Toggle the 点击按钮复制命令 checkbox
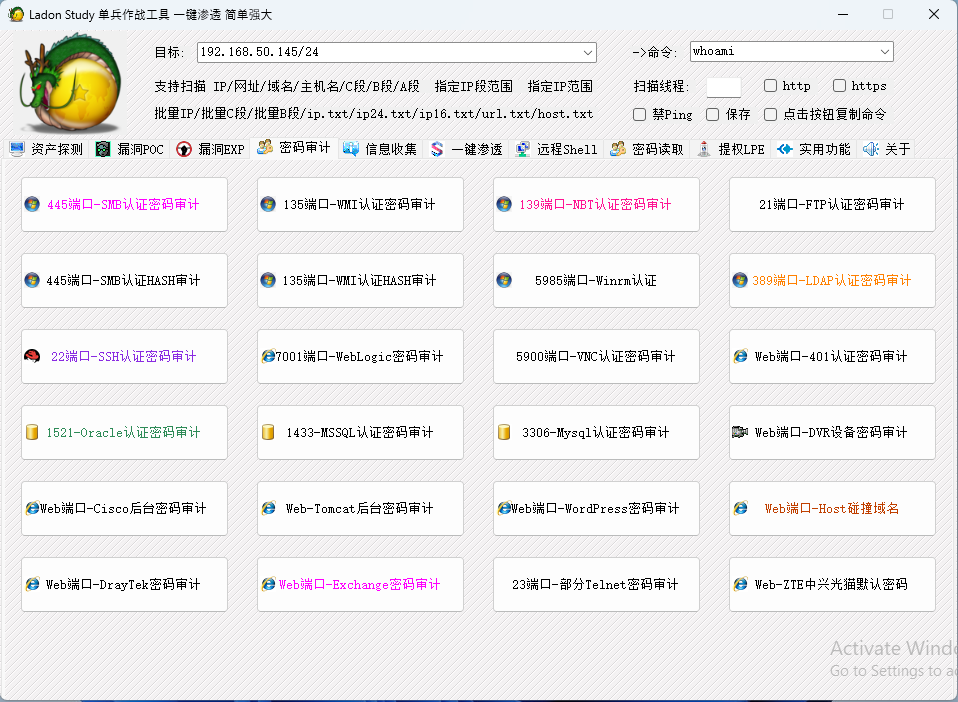The image size is (958, 702). pyautogui.click(x=770, y=114)
